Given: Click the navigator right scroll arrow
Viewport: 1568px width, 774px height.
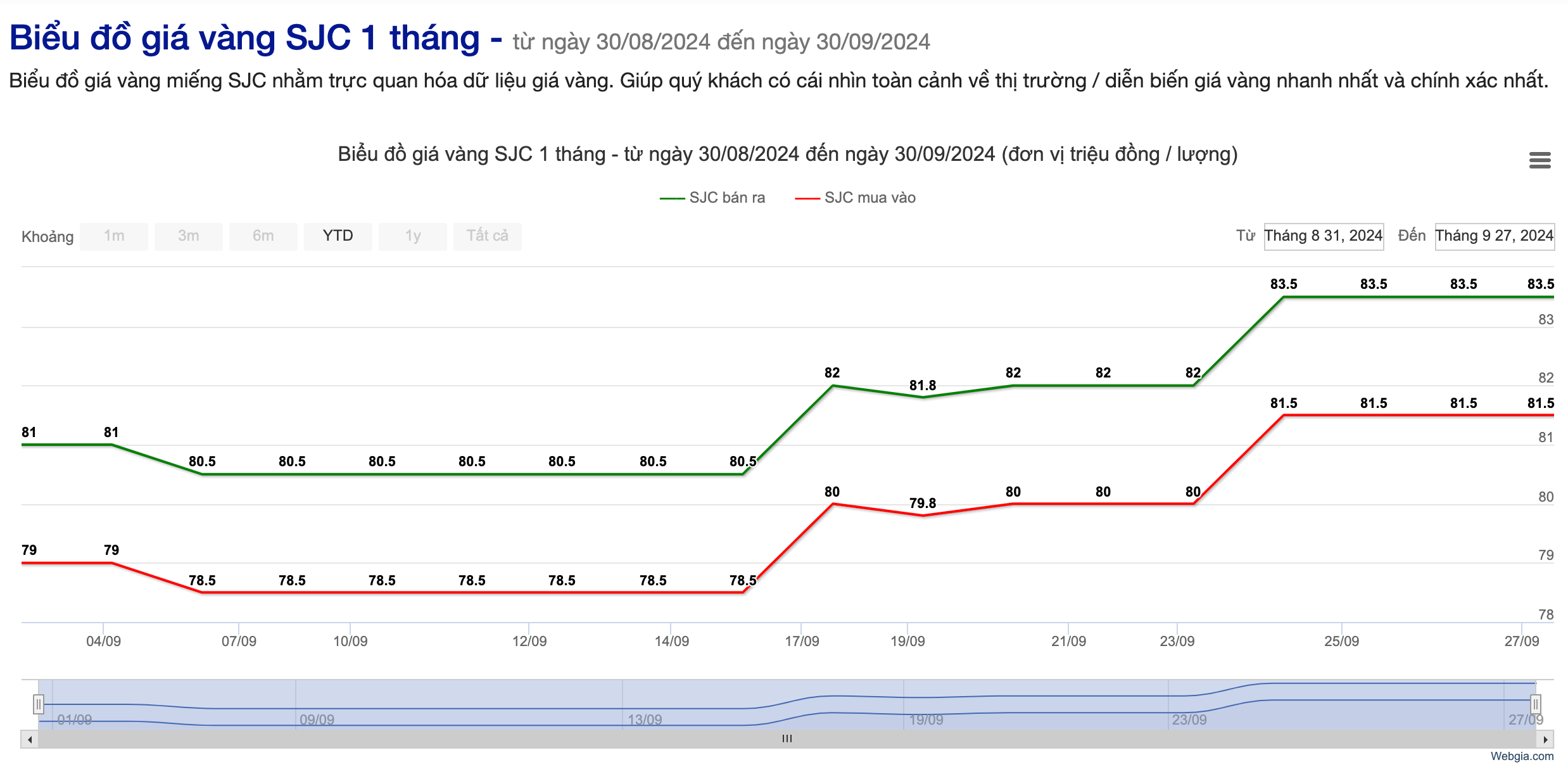Looking at the screenshot, I should [1545, 739].
